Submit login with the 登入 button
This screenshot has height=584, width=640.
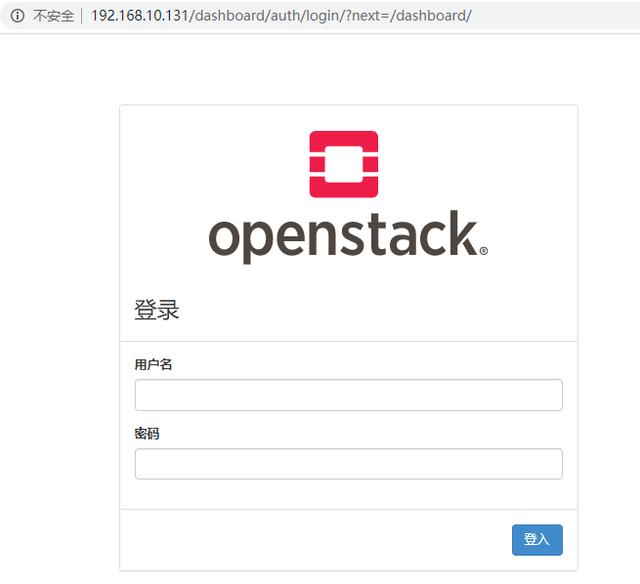[537, 540]
